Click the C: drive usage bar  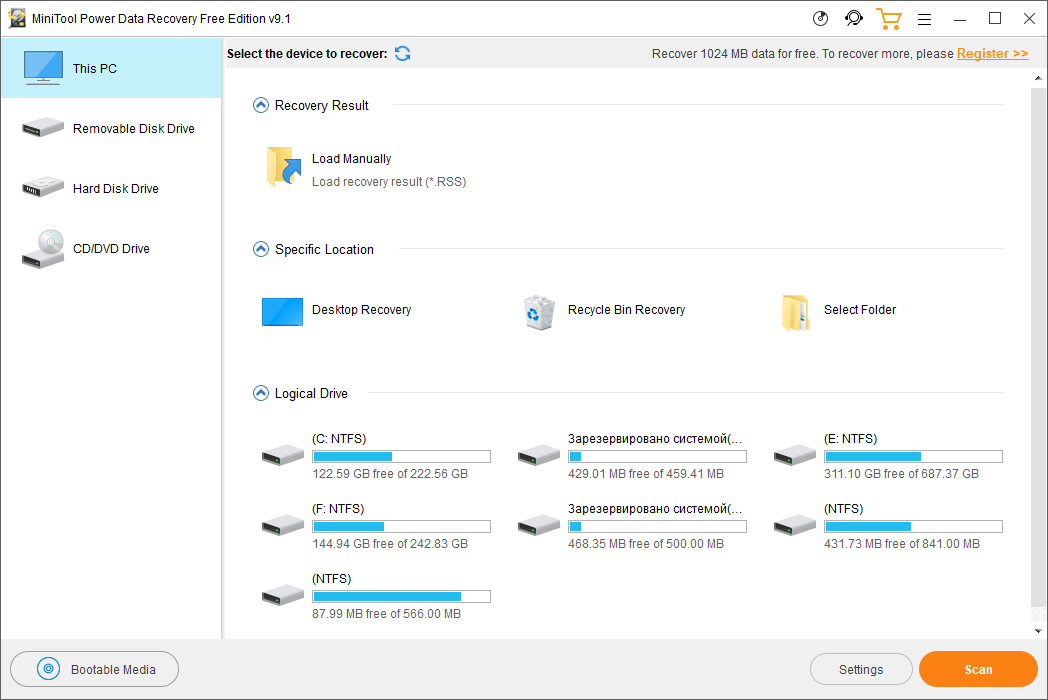click(x=402, y=457)
